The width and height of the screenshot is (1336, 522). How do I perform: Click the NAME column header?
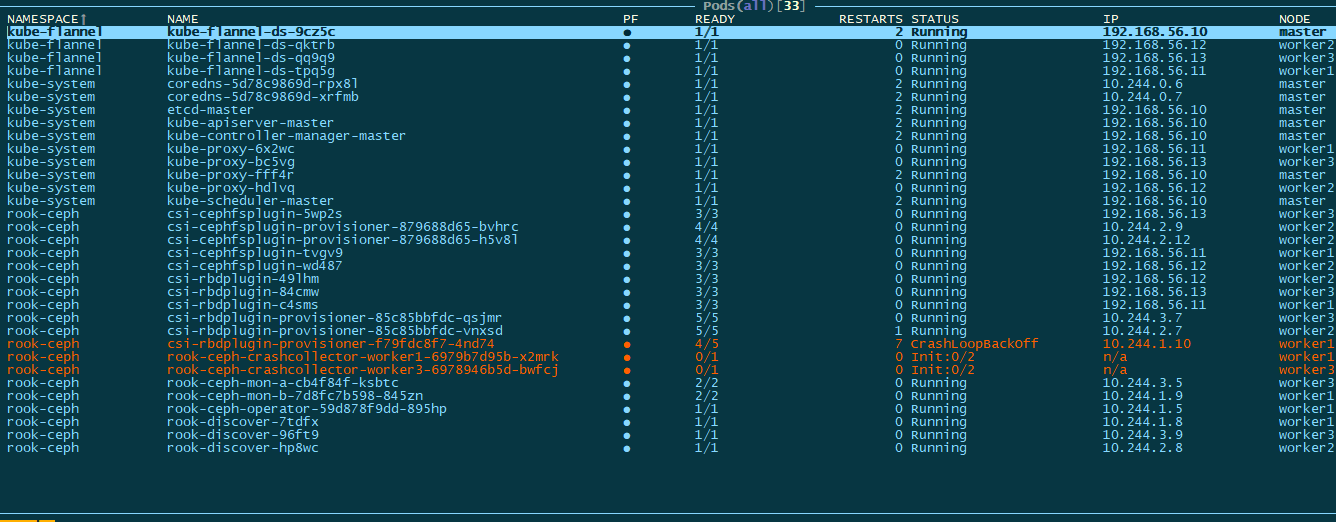183,19
